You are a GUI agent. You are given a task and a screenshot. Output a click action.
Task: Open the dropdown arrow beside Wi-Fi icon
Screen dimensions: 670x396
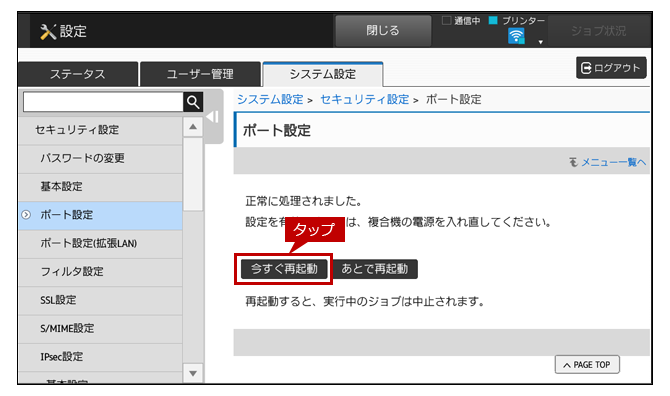tap(541, 42)
